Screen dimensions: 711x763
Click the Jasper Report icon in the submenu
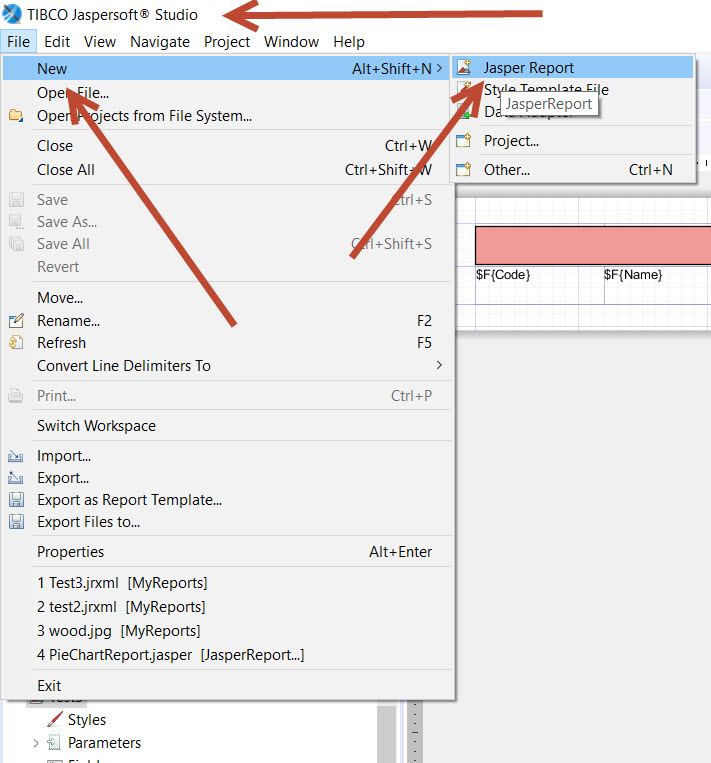[x=464, y=68]
